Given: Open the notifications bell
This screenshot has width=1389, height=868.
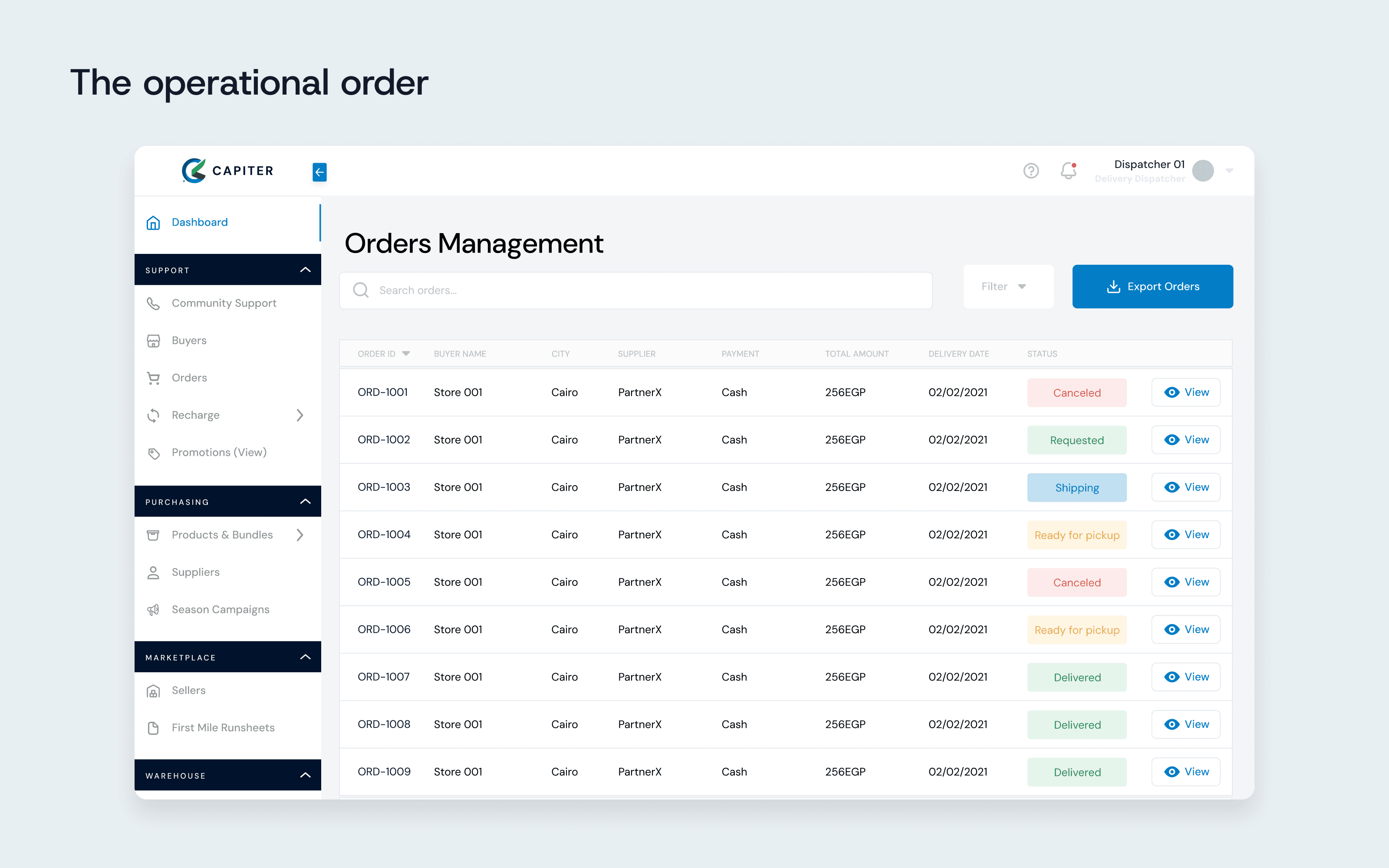Looking at the screenshot, I should 1068,171.
